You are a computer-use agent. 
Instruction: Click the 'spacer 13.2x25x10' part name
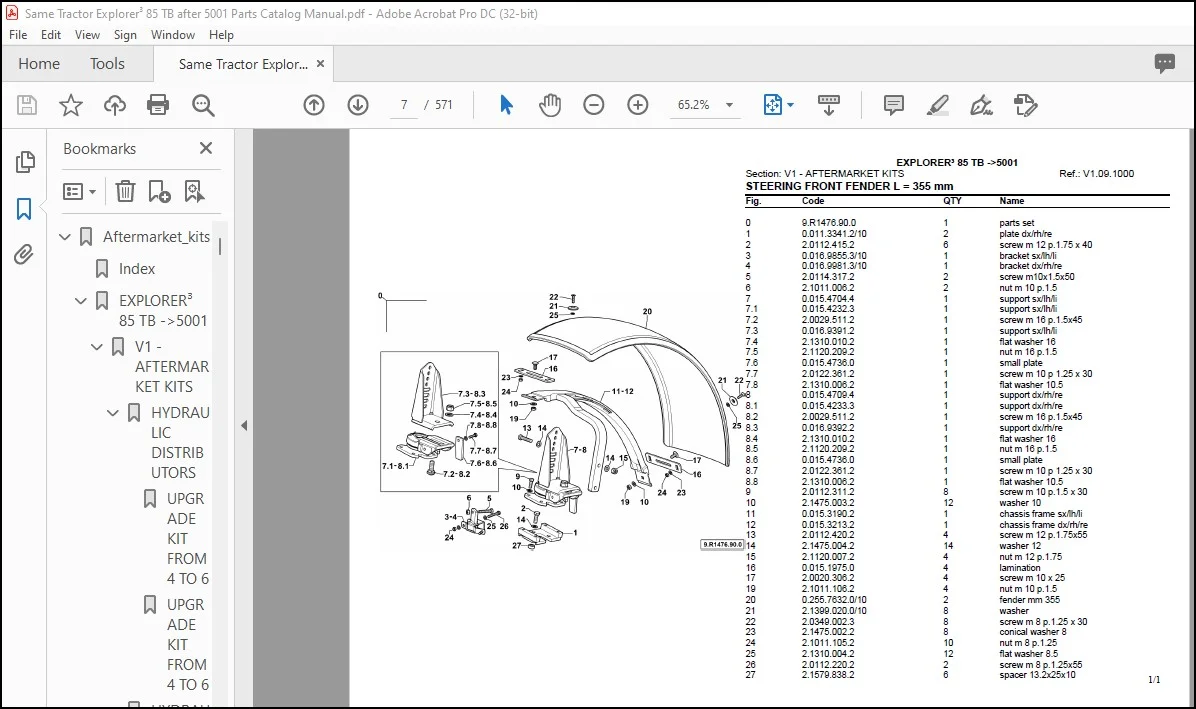[1037, 675]
